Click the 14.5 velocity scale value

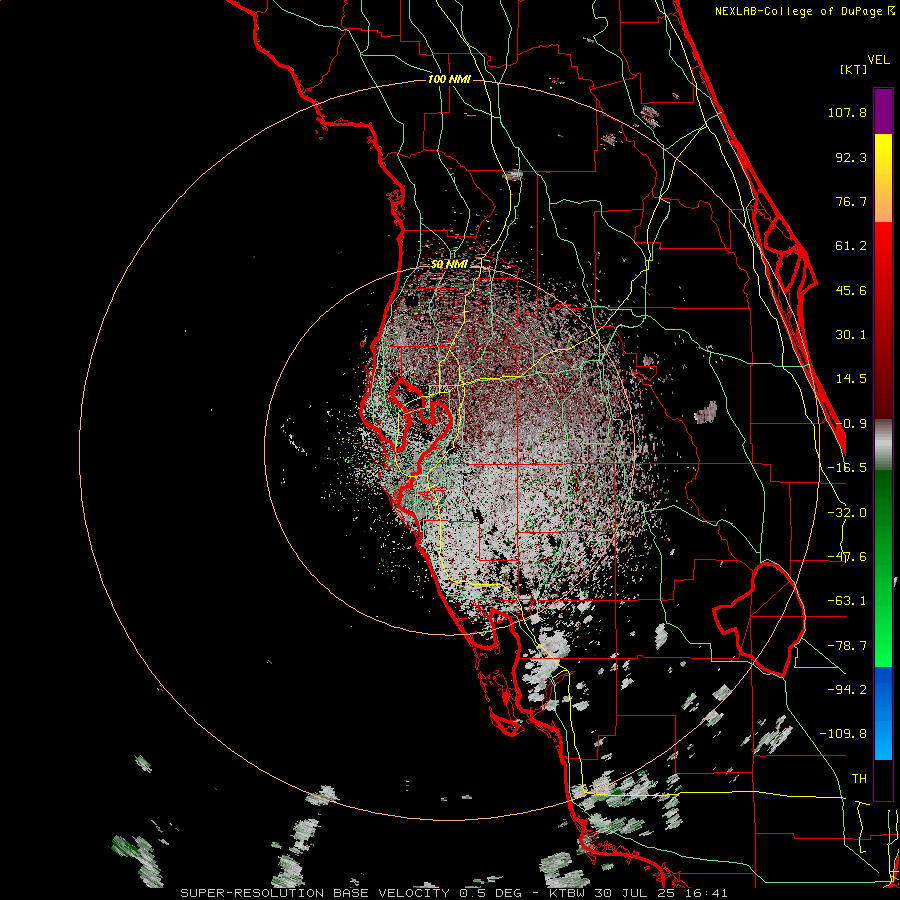point(851,379)
